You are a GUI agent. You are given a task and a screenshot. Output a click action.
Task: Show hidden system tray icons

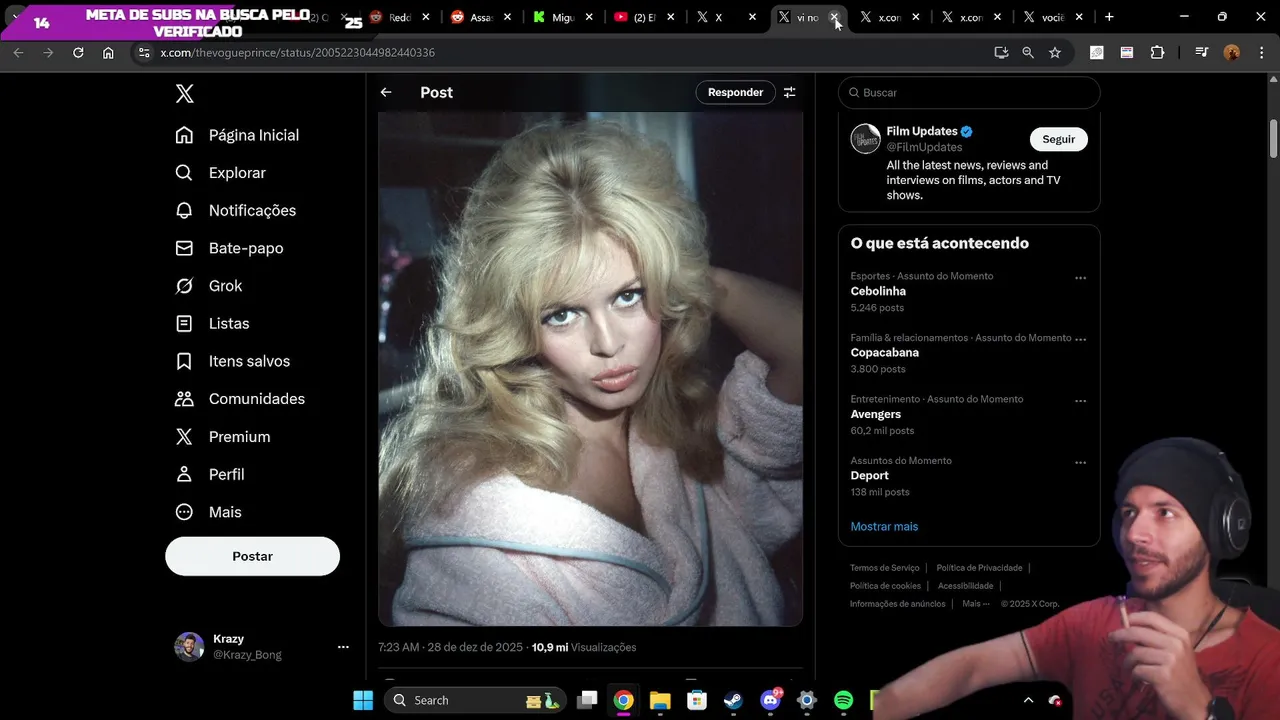point(1028,700)
